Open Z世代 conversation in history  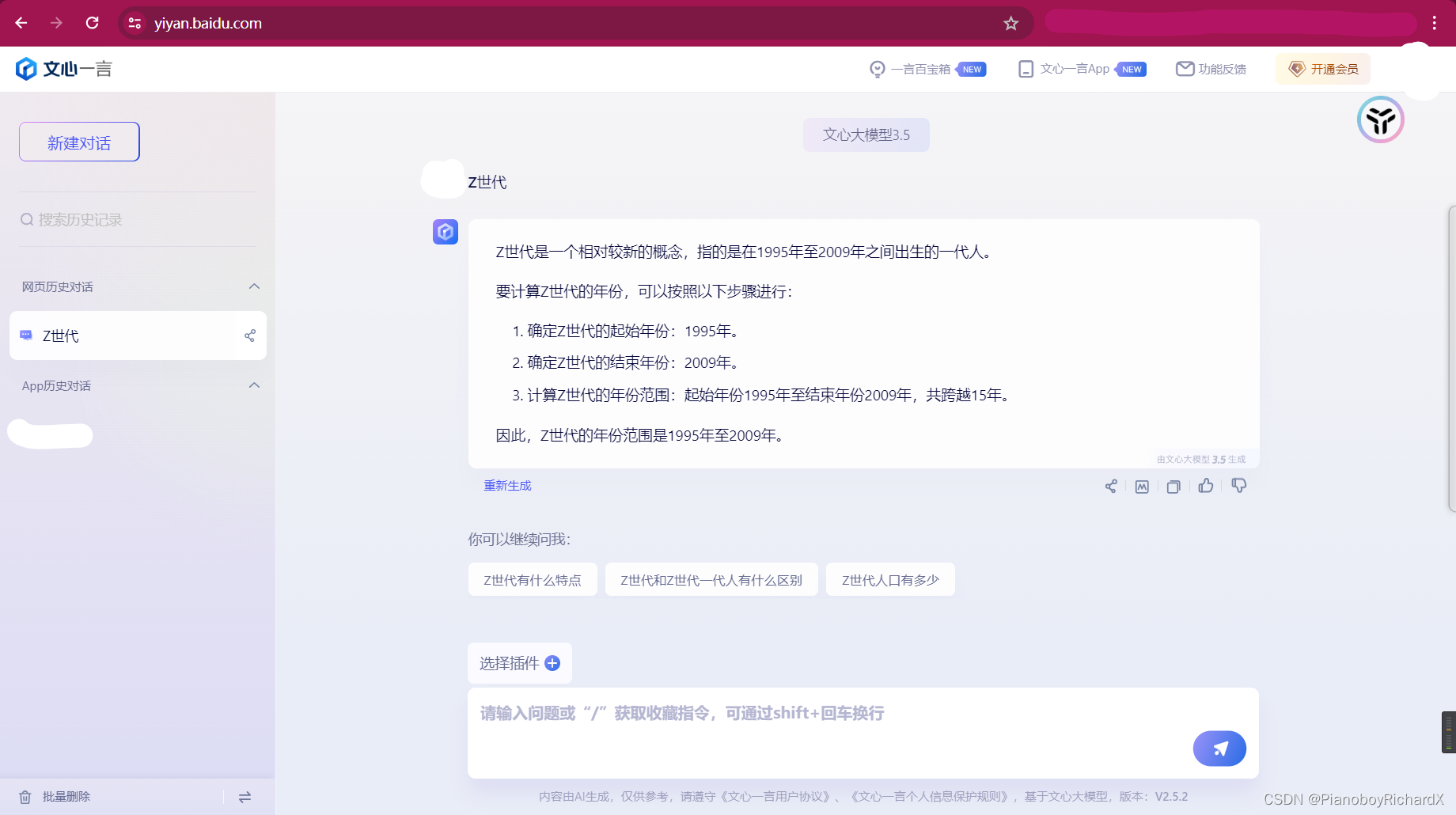tap(138, 335)
